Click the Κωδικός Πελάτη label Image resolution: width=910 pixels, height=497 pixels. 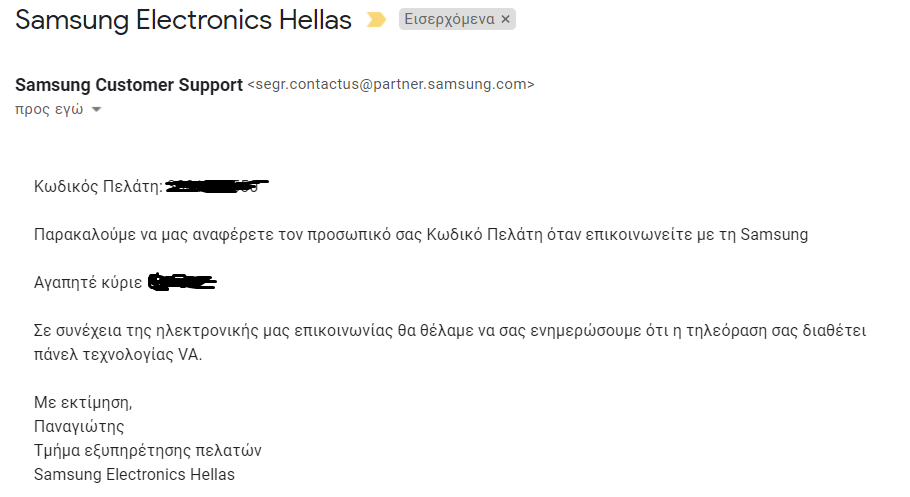click(x=98, y=186)
